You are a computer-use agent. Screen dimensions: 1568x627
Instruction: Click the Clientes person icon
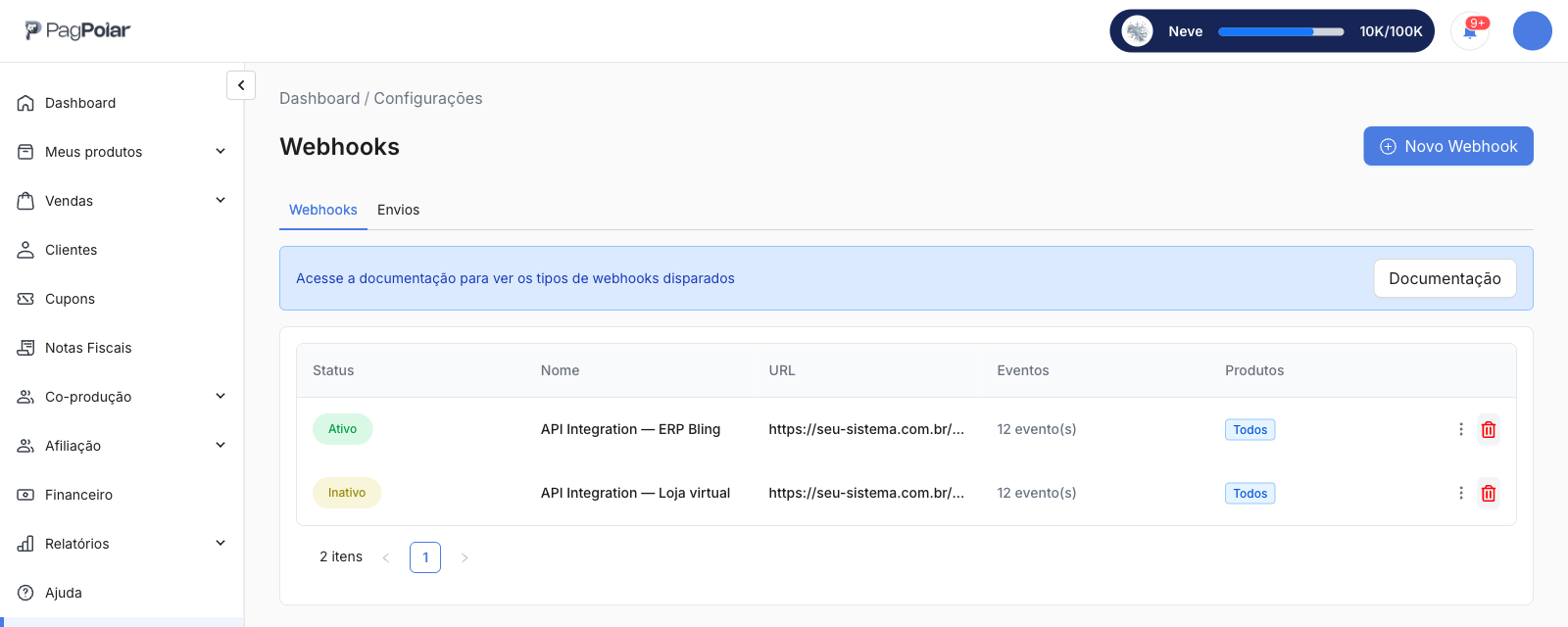coord(25,250)
